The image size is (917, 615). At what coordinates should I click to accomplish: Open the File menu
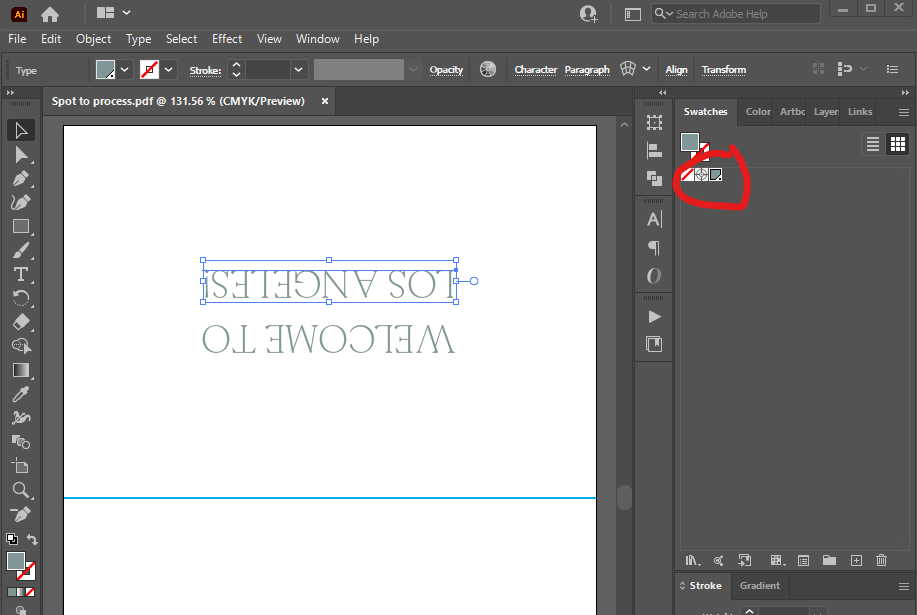pyautogui.click(x=17, y=39)
